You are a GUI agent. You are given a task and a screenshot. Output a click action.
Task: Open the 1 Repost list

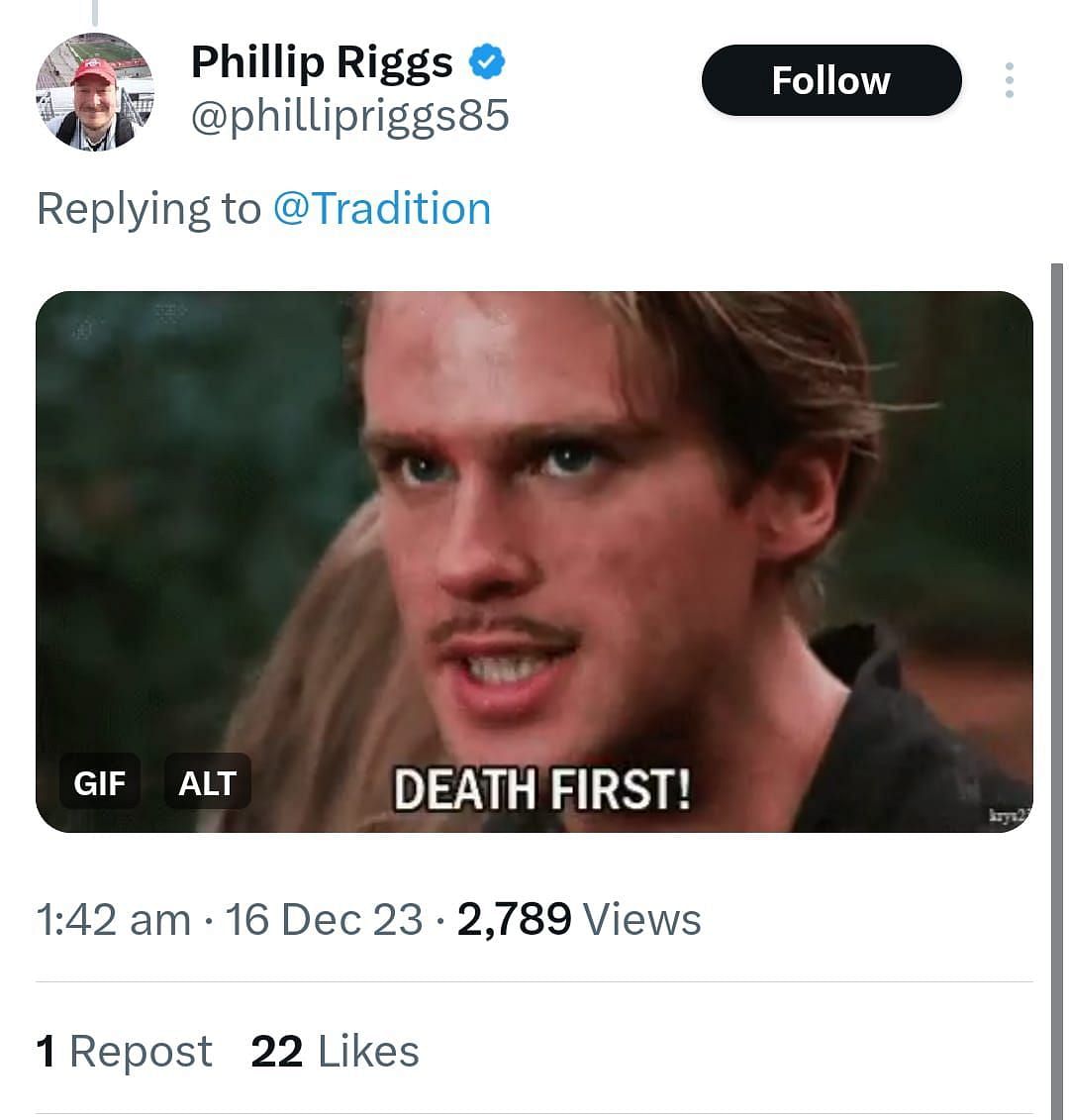point(124,1052)
